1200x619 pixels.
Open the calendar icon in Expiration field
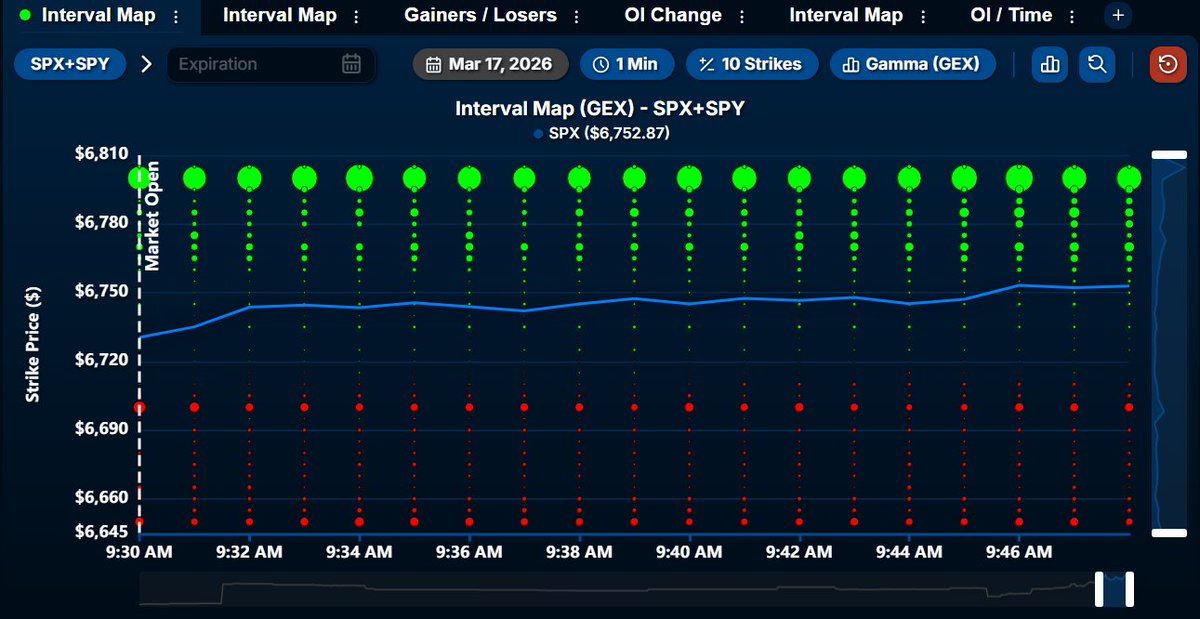tap(351, 64)
